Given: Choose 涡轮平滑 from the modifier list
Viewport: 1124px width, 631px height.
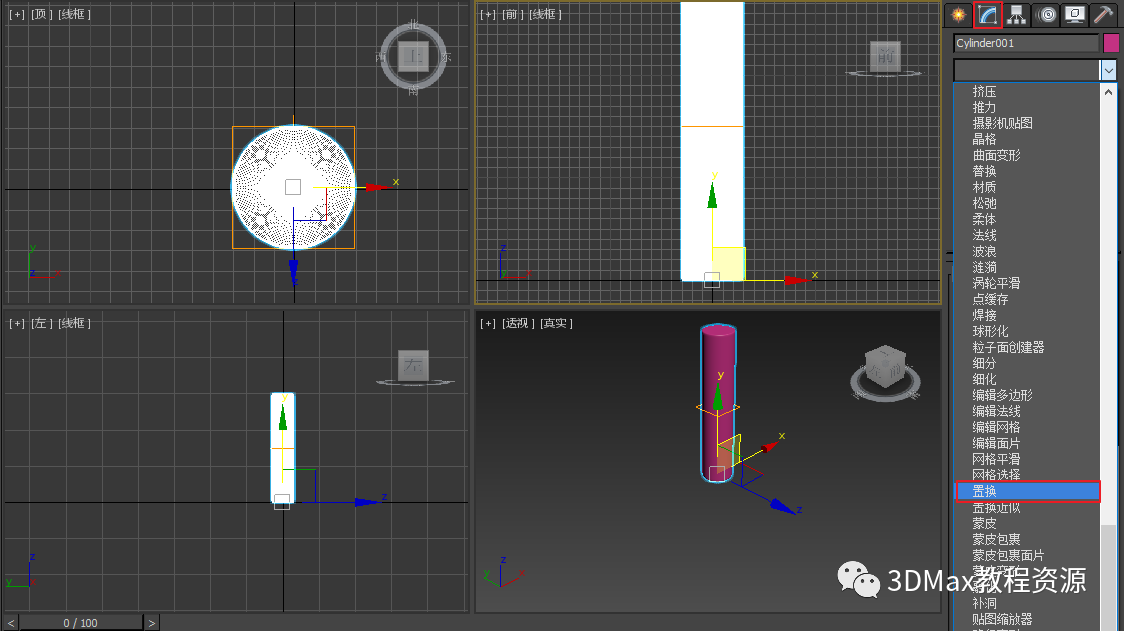Looking at the screenshot, I should (996, 283).
